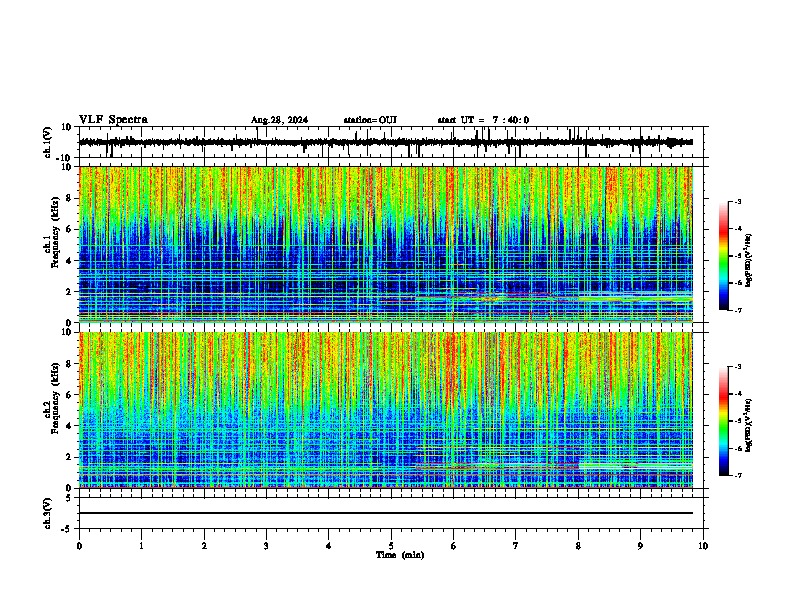Image resolution: width=792 pixels, height=612 pixels.
Task: Click the "Time (min)" axis label
Action: pos(400,555)
